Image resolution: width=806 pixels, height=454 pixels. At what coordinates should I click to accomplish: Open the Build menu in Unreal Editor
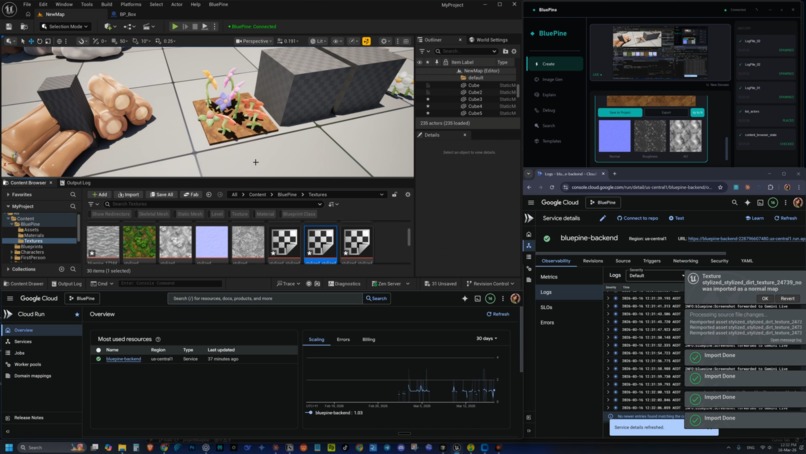(x=106, y=4)
